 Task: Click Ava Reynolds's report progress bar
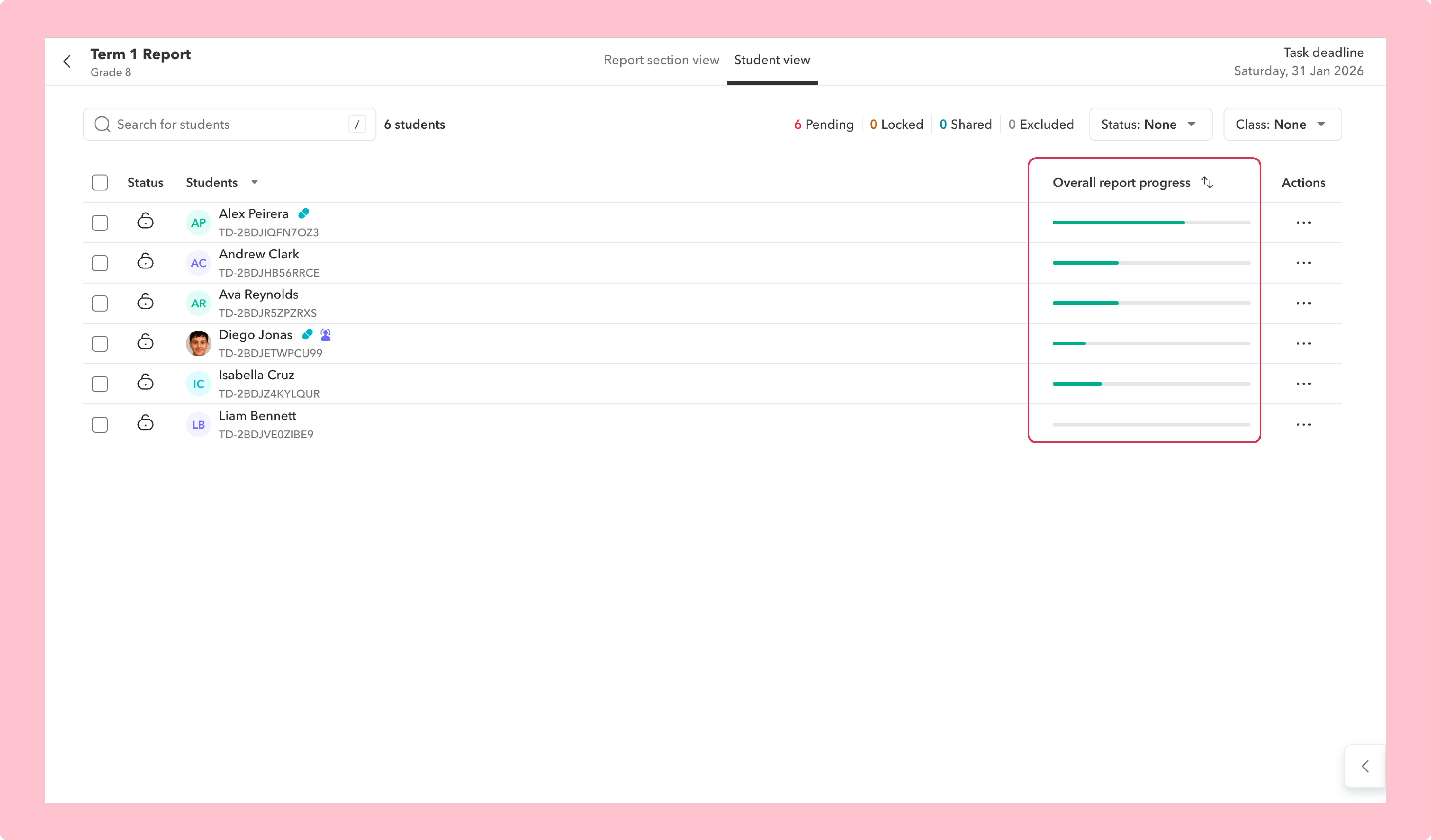coord(1151,303)
